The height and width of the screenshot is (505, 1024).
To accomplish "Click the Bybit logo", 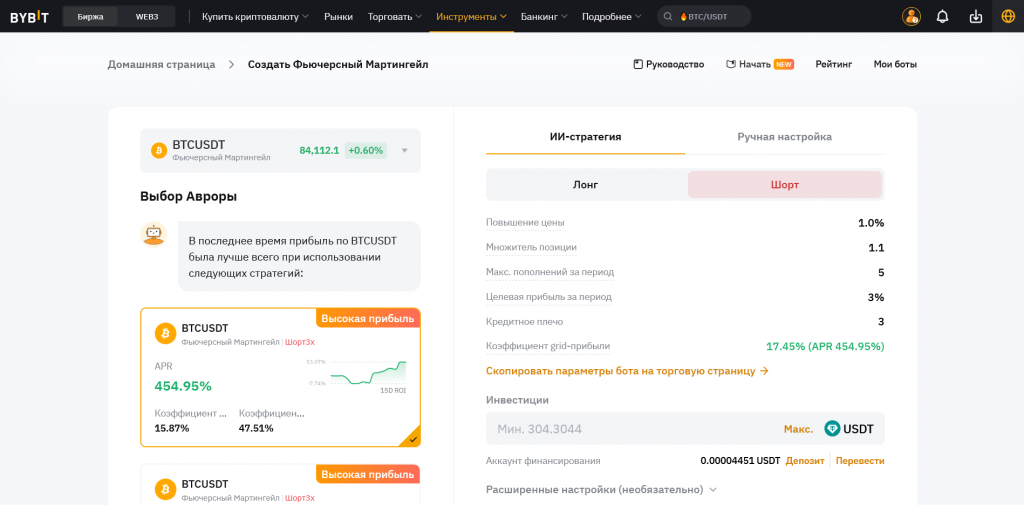I will (29, 16).
